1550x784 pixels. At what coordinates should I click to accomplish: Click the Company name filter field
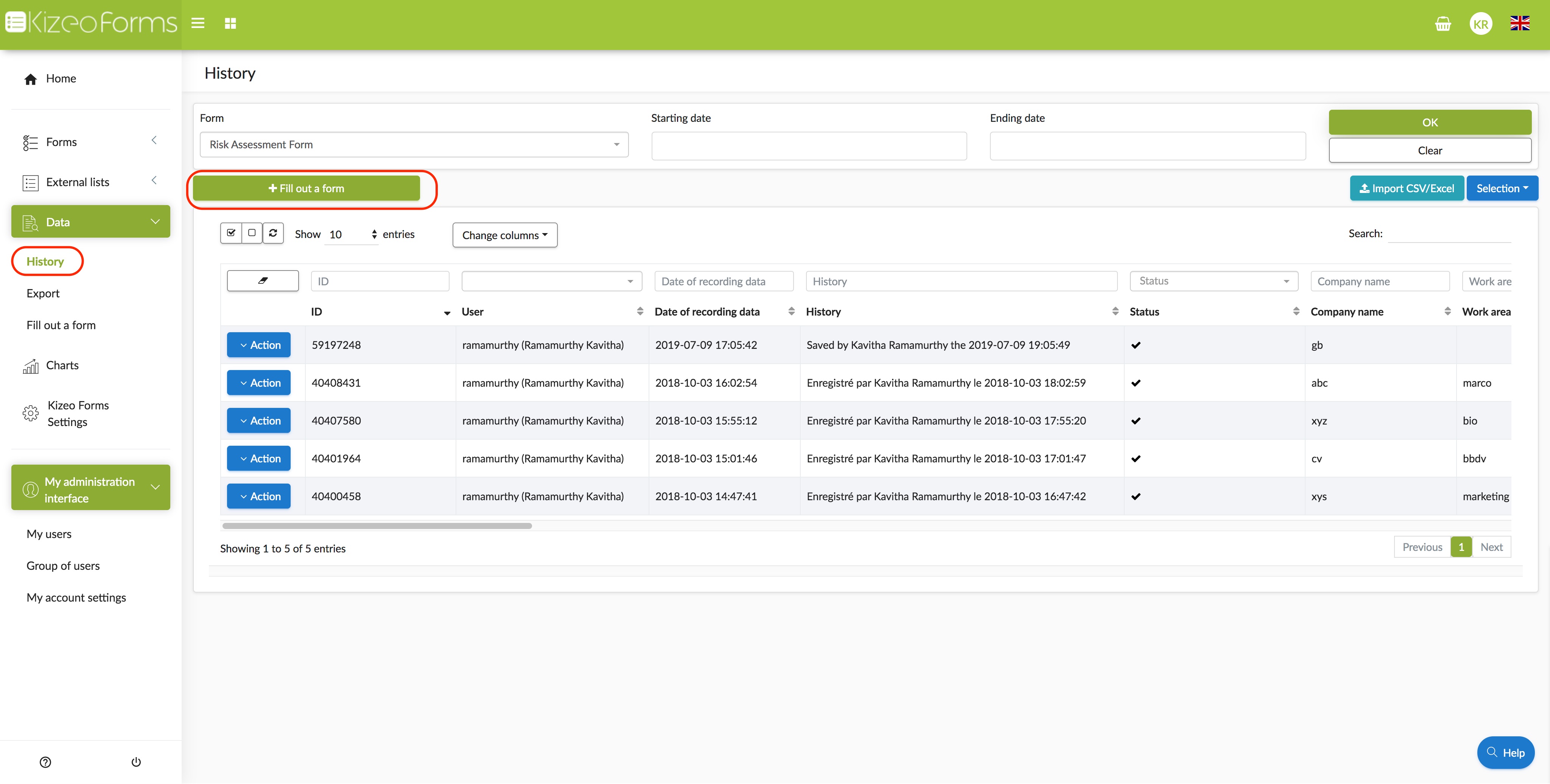(1380, 282)
